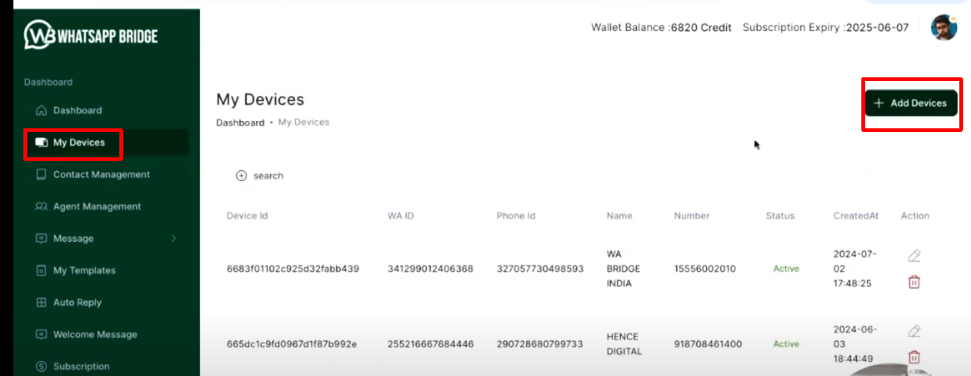Expand the Message submenu chevron
971x376 pixels.
pyautogui.click(x=173, y=238)
